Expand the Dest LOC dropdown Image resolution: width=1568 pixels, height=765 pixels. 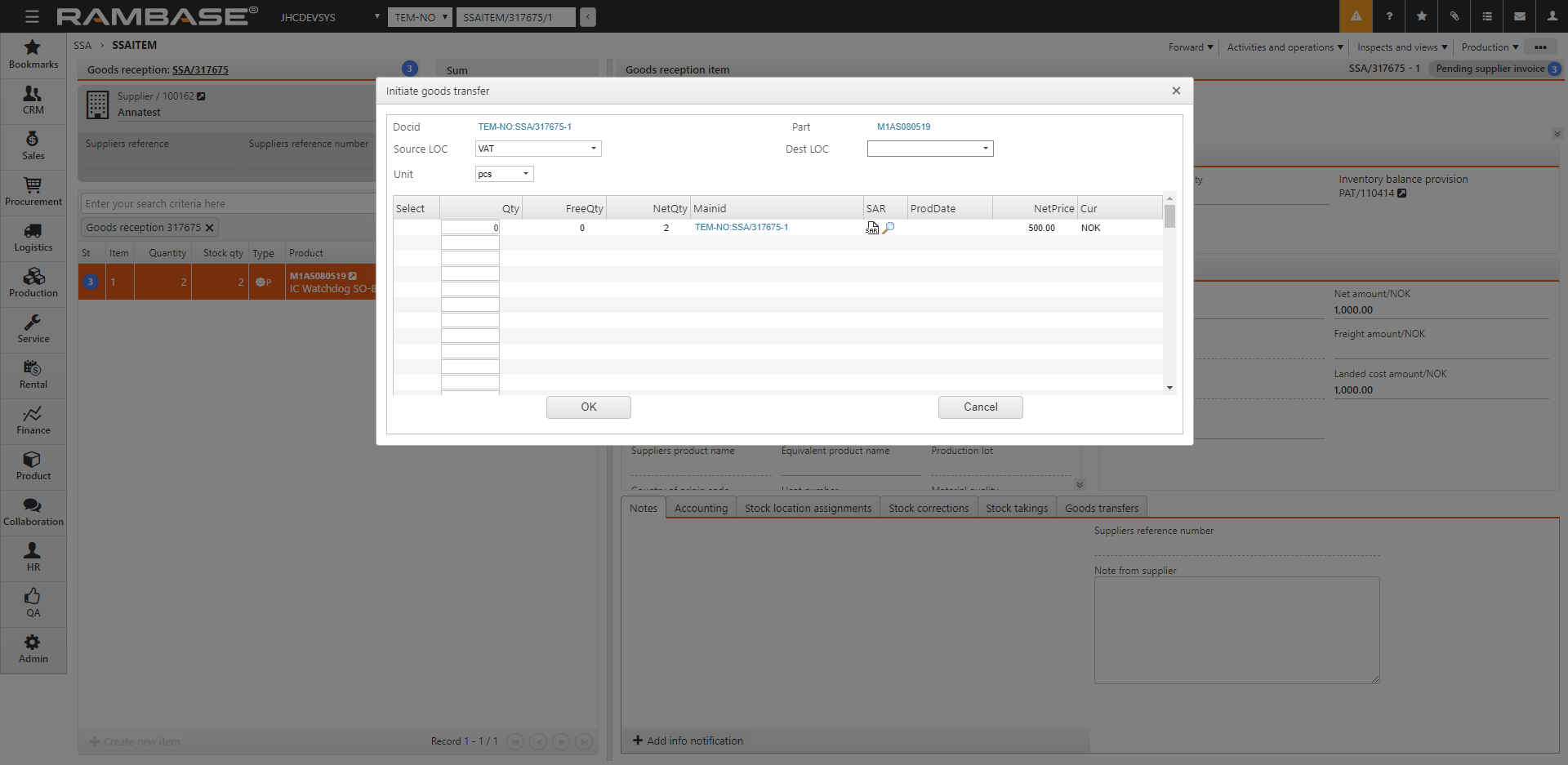click(x=930, y=149)
